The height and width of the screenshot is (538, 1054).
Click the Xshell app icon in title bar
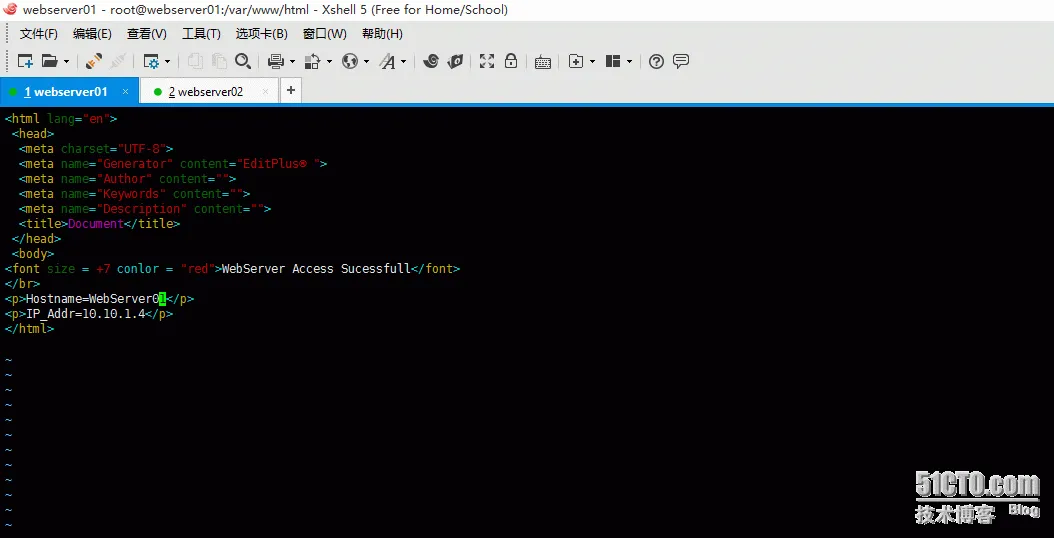pyautogui.click(x=10, y=9)
